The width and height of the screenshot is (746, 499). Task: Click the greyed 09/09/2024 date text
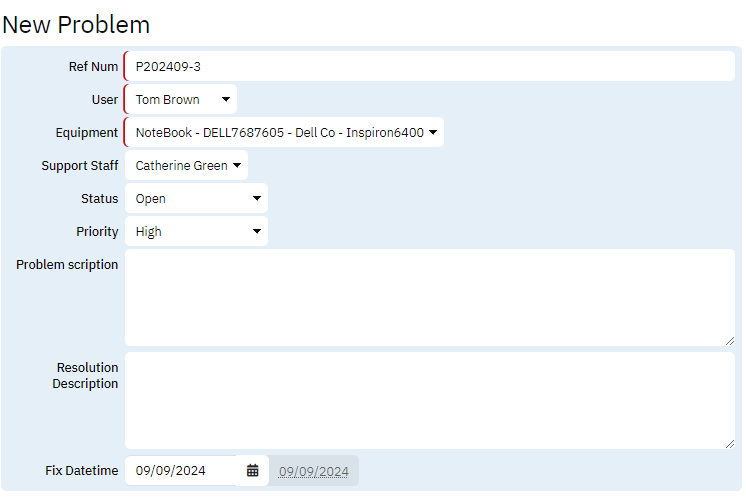(x=314, y=471)
